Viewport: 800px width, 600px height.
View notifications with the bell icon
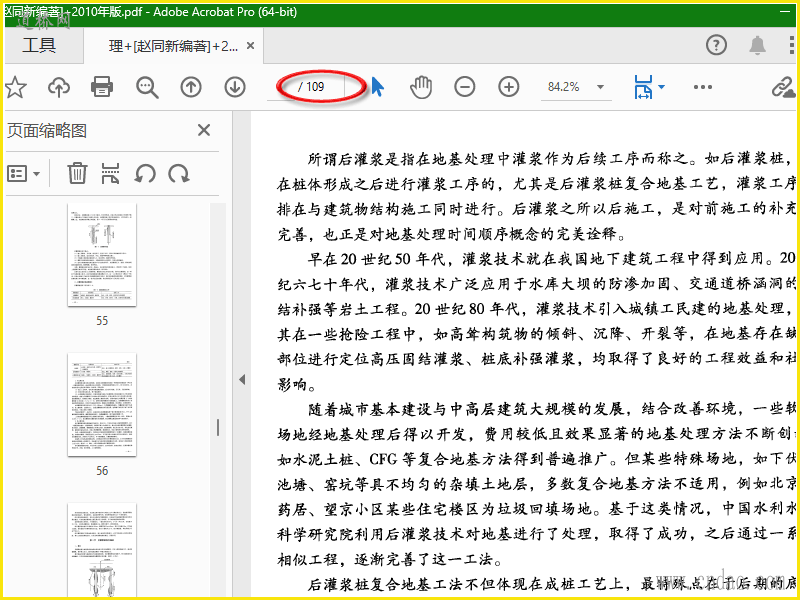(x=757, y=45)
